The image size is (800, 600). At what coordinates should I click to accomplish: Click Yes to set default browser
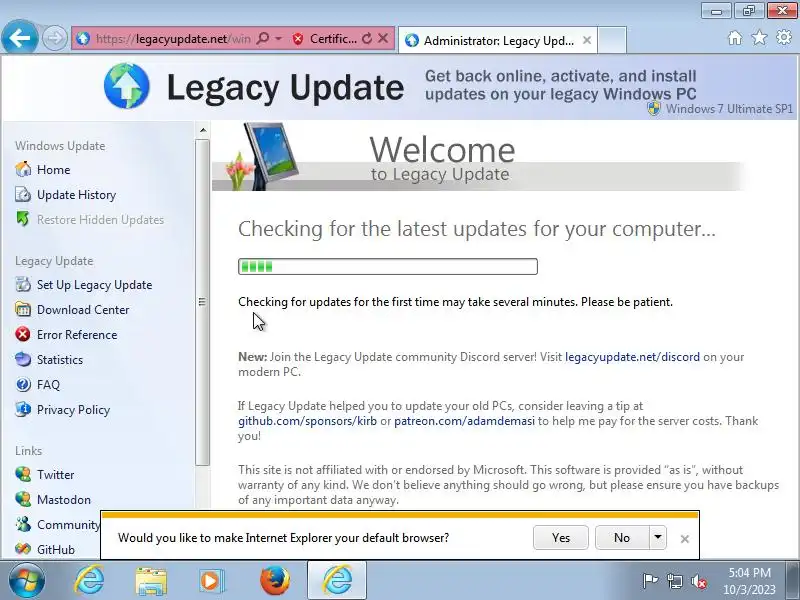click(x=561, y=538)
